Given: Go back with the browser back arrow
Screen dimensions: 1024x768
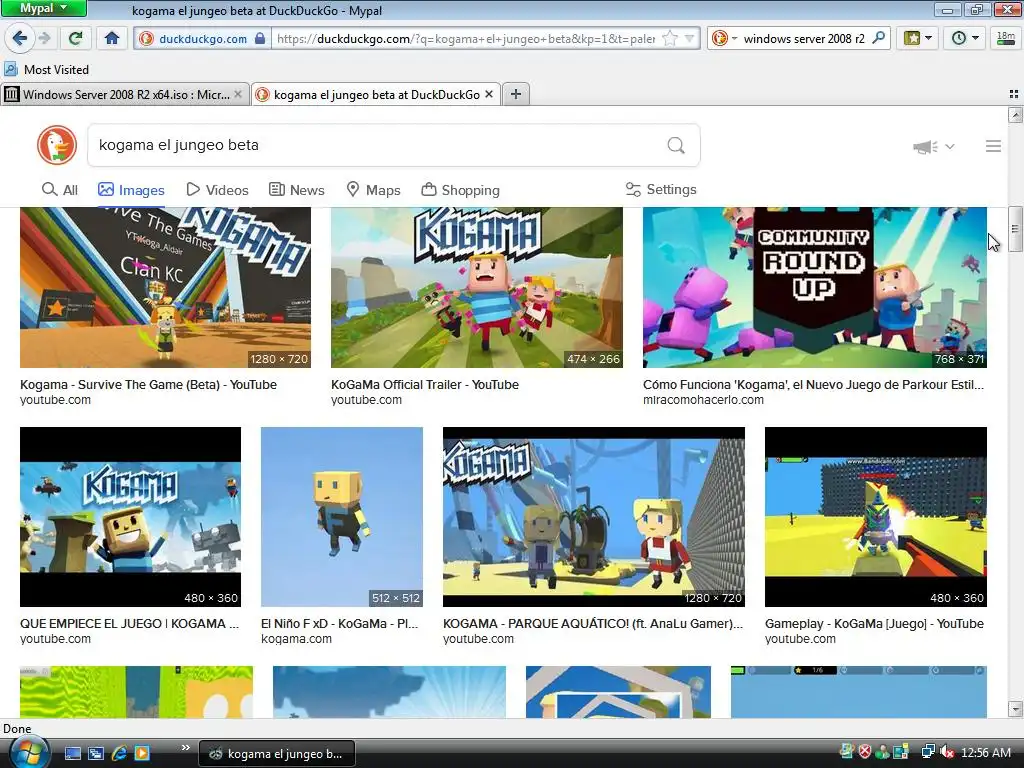Looking at the screenshot, I should point(20,38).
